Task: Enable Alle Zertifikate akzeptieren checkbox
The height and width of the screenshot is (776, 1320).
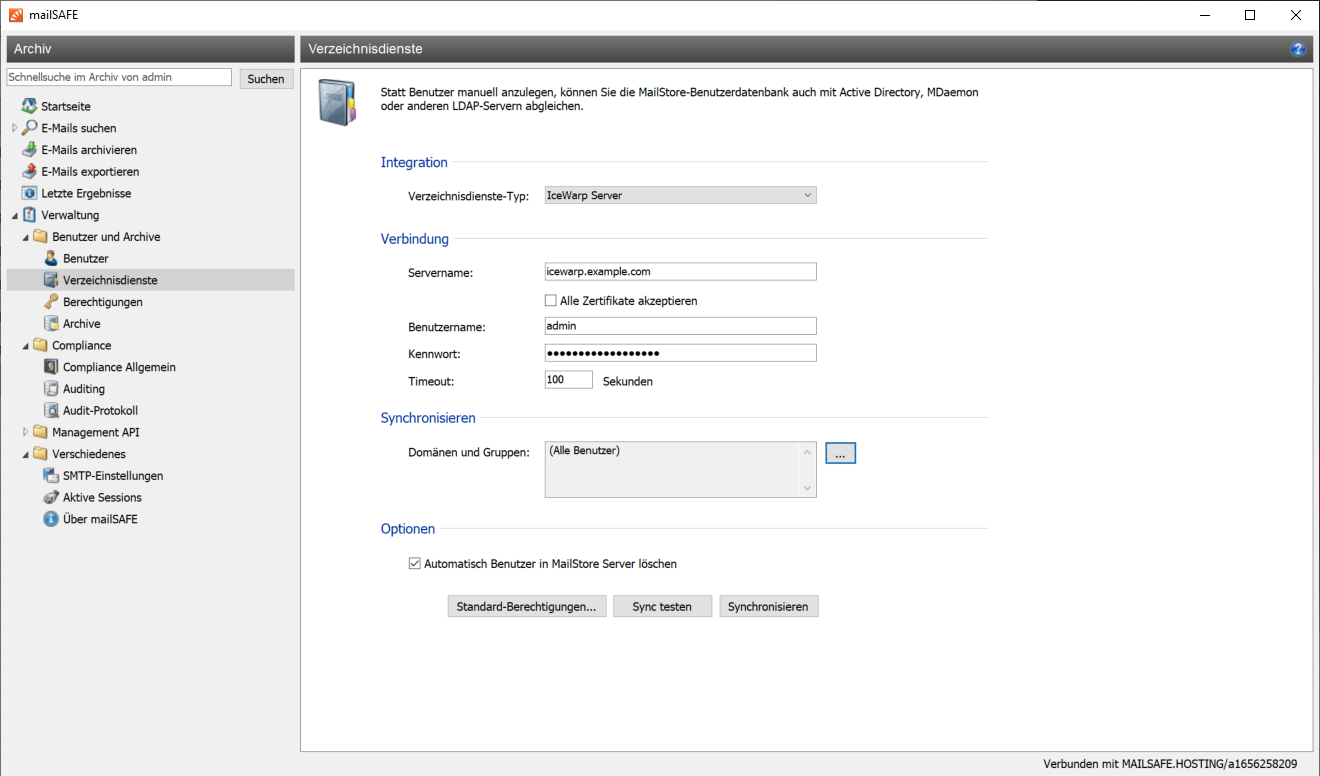Action: pyautogui.click(x=550, y=301)
